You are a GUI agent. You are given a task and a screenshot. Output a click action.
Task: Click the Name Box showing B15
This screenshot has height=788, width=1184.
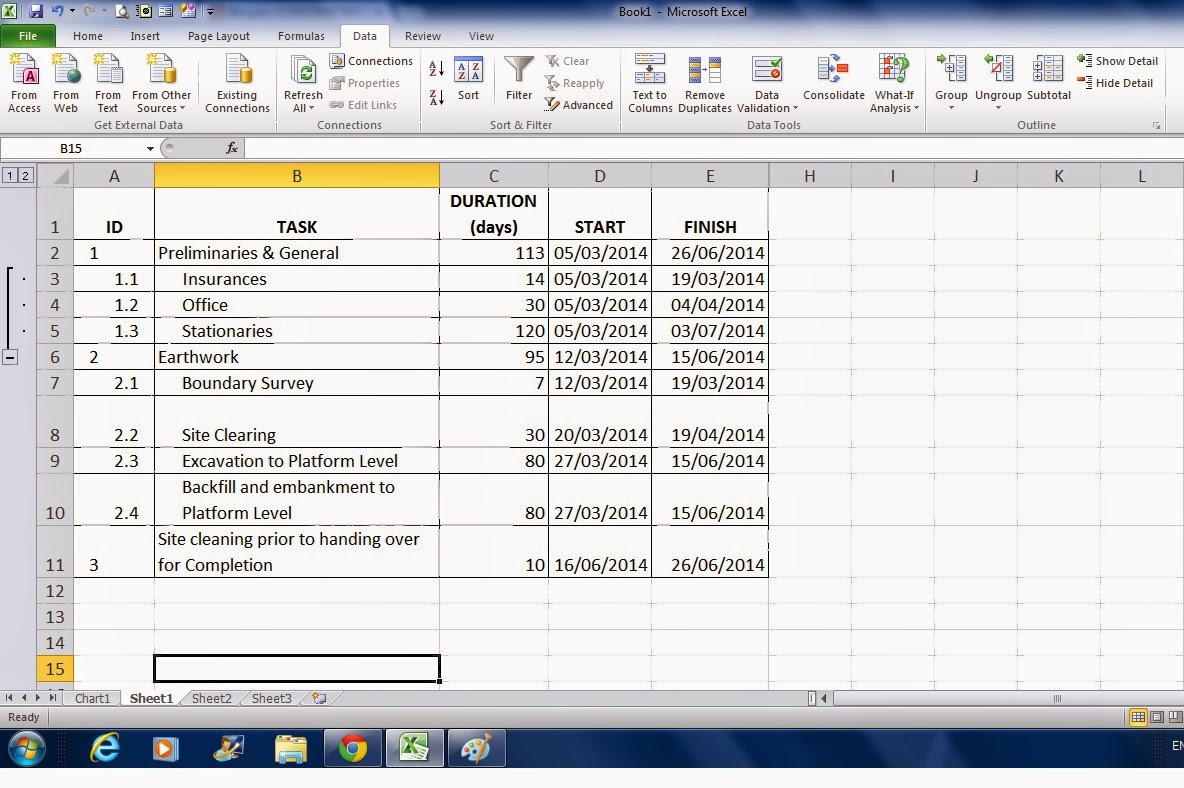coord(72,149)
